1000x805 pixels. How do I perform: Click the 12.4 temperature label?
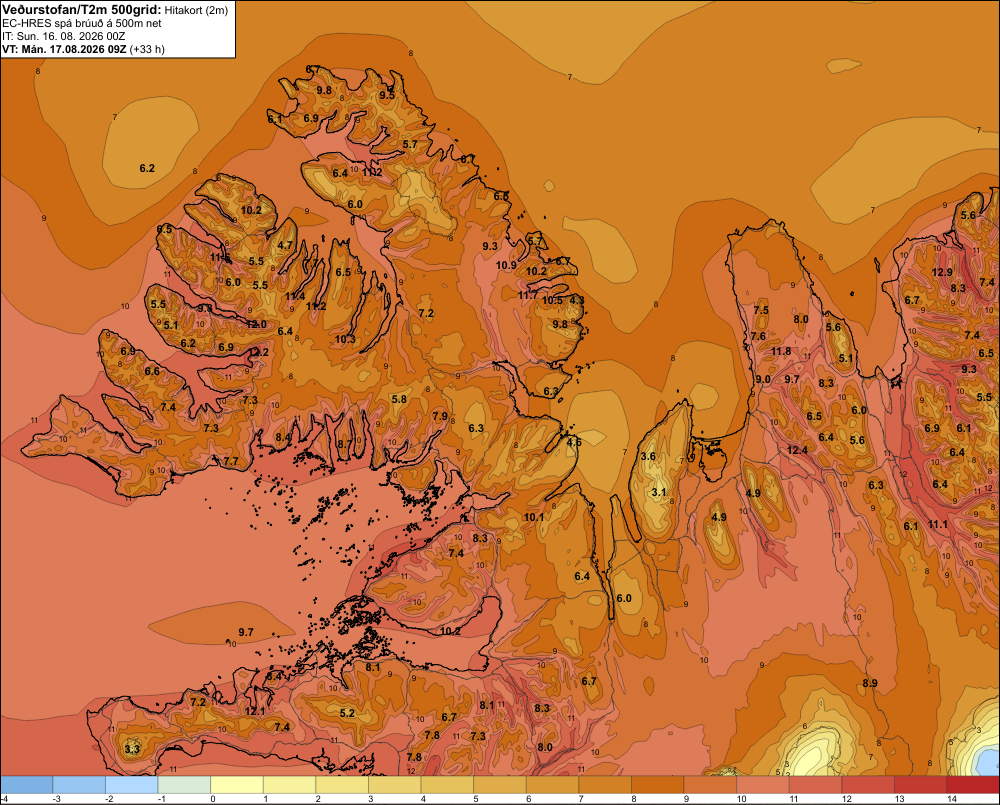797,450
